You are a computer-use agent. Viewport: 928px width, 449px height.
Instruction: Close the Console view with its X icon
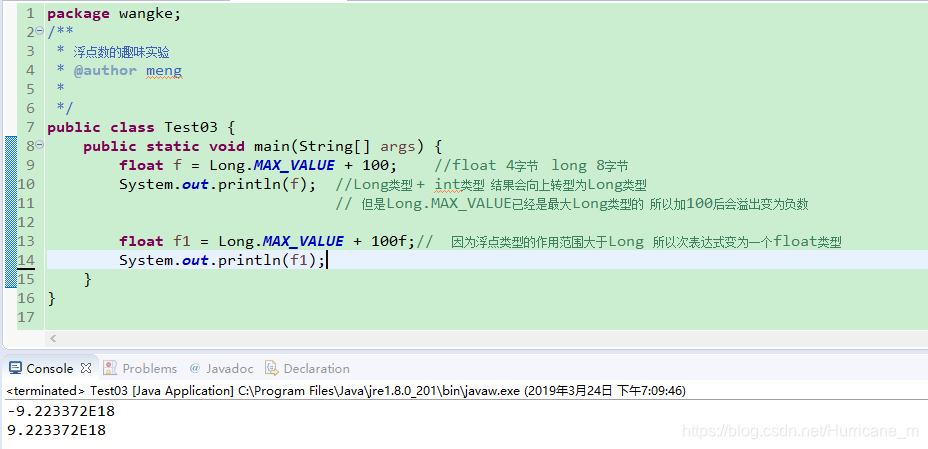[x=86, y=368]
